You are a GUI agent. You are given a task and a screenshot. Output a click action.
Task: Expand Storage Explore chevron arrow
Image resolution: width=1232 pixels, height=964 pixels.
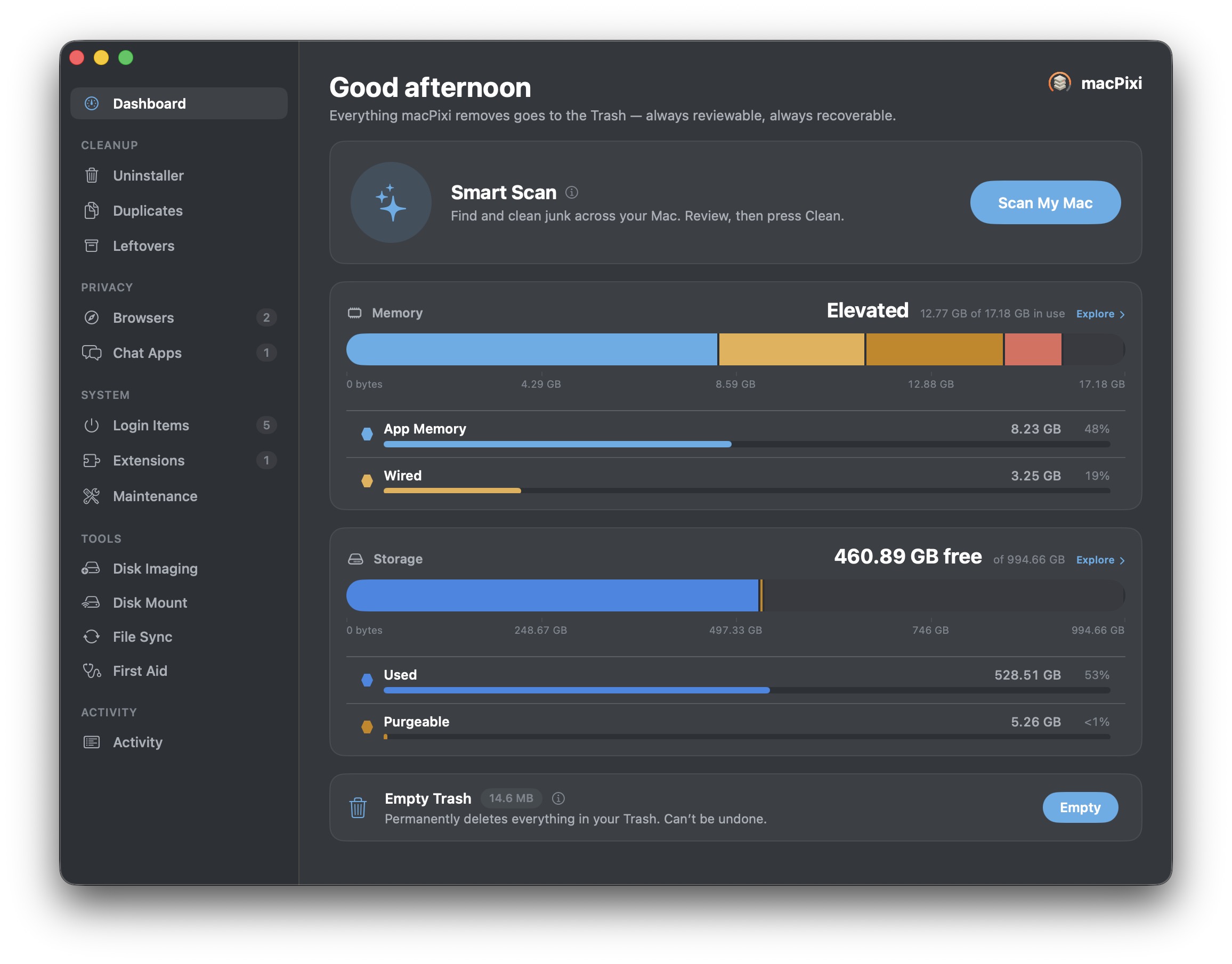1122,560
